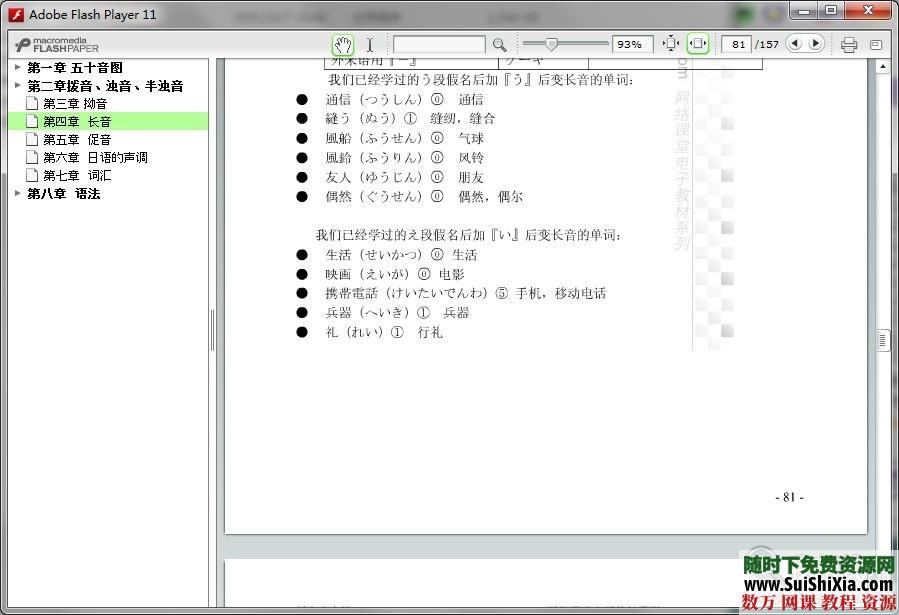899x615 pixels.
Task: Go to next page arrow
Action: point(815,44)
